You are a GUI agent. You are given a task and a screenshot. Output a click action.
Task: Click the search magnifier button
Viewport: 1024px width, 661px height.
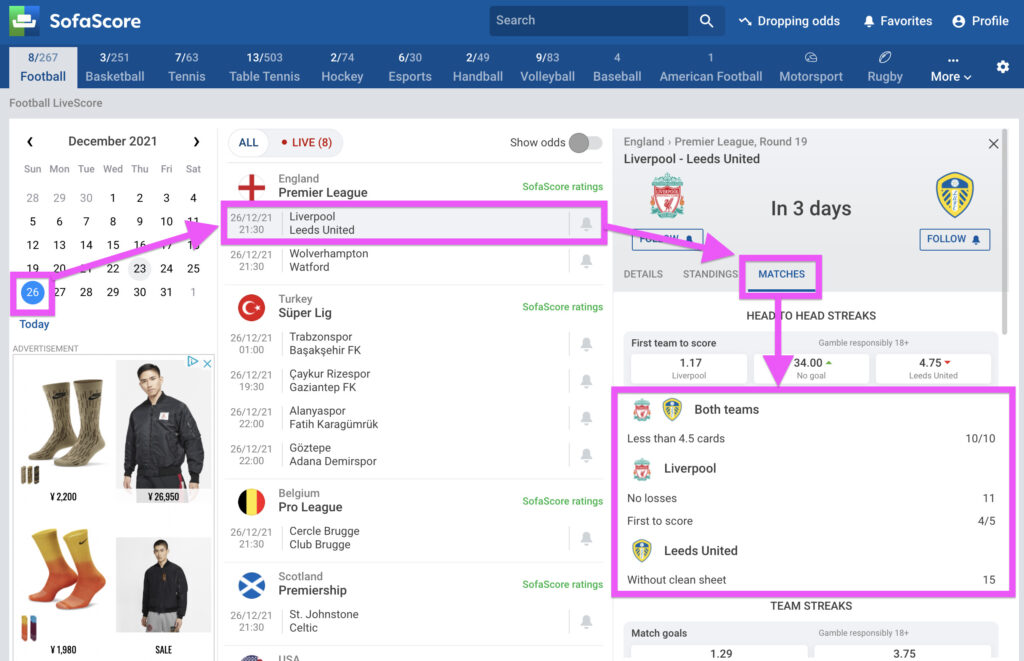click(x=706, y=21)
